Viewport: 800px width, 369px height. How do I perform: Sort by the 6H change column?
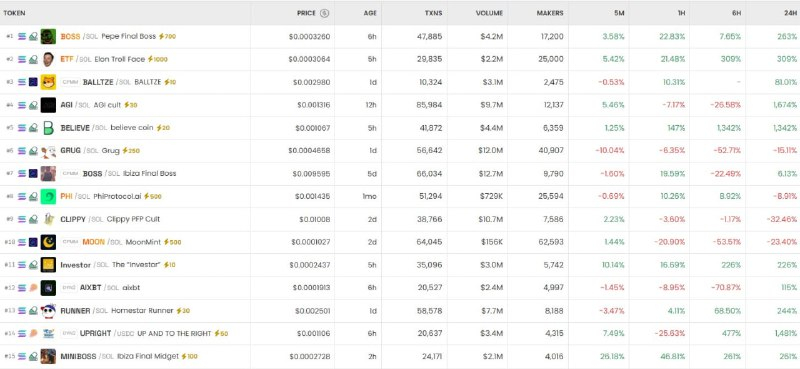click(x=736, y=13)
